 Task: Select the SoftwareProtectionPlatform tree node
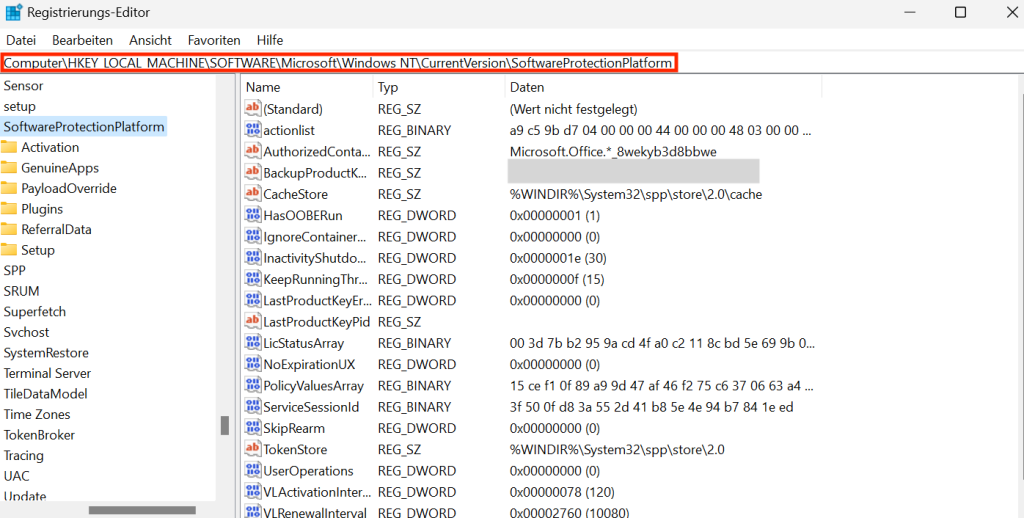pyautogui.click(x=84, y=127)
